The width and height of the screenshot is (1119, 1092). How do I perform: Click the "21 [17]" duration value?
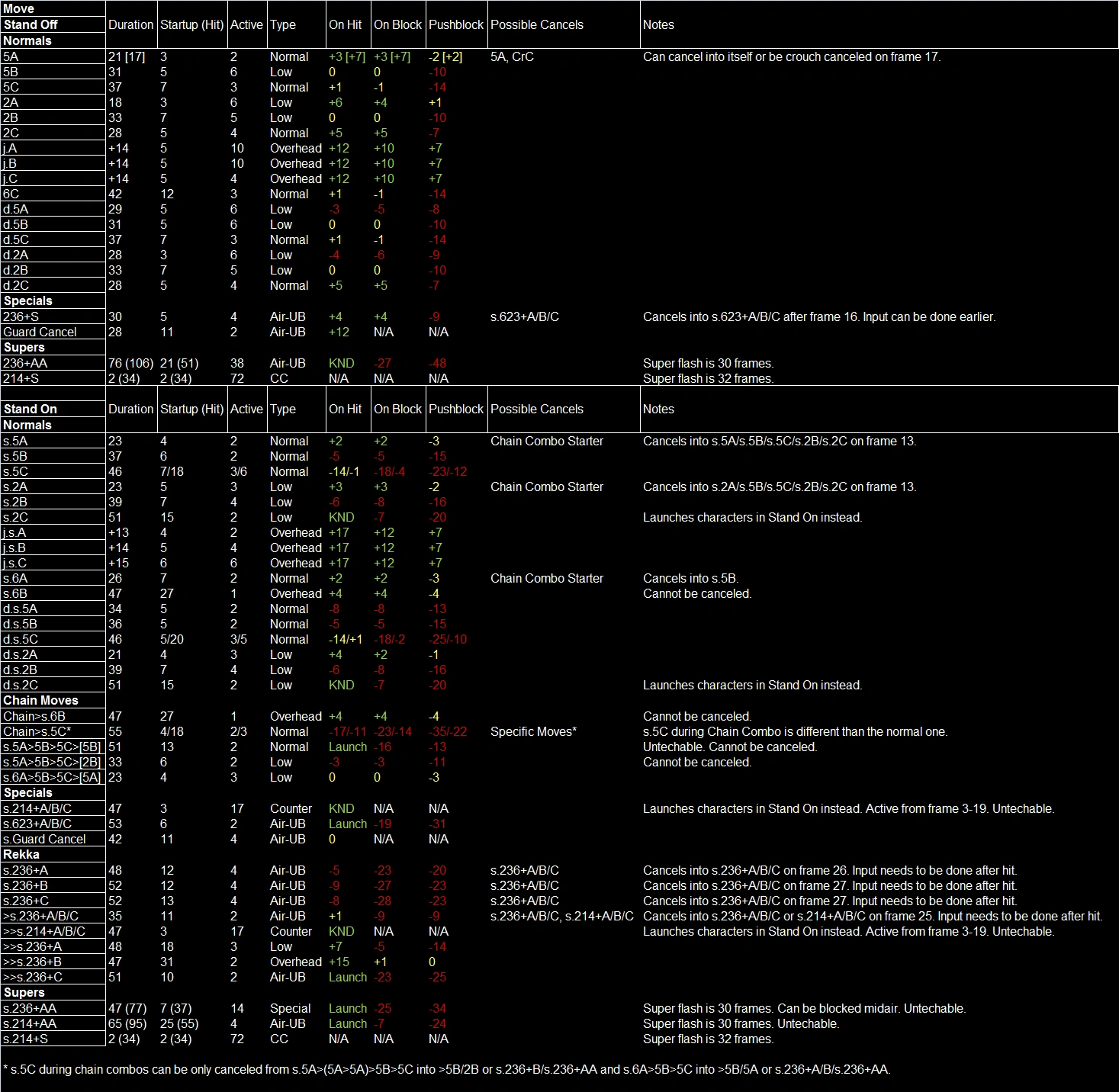(x=127, y=56)
